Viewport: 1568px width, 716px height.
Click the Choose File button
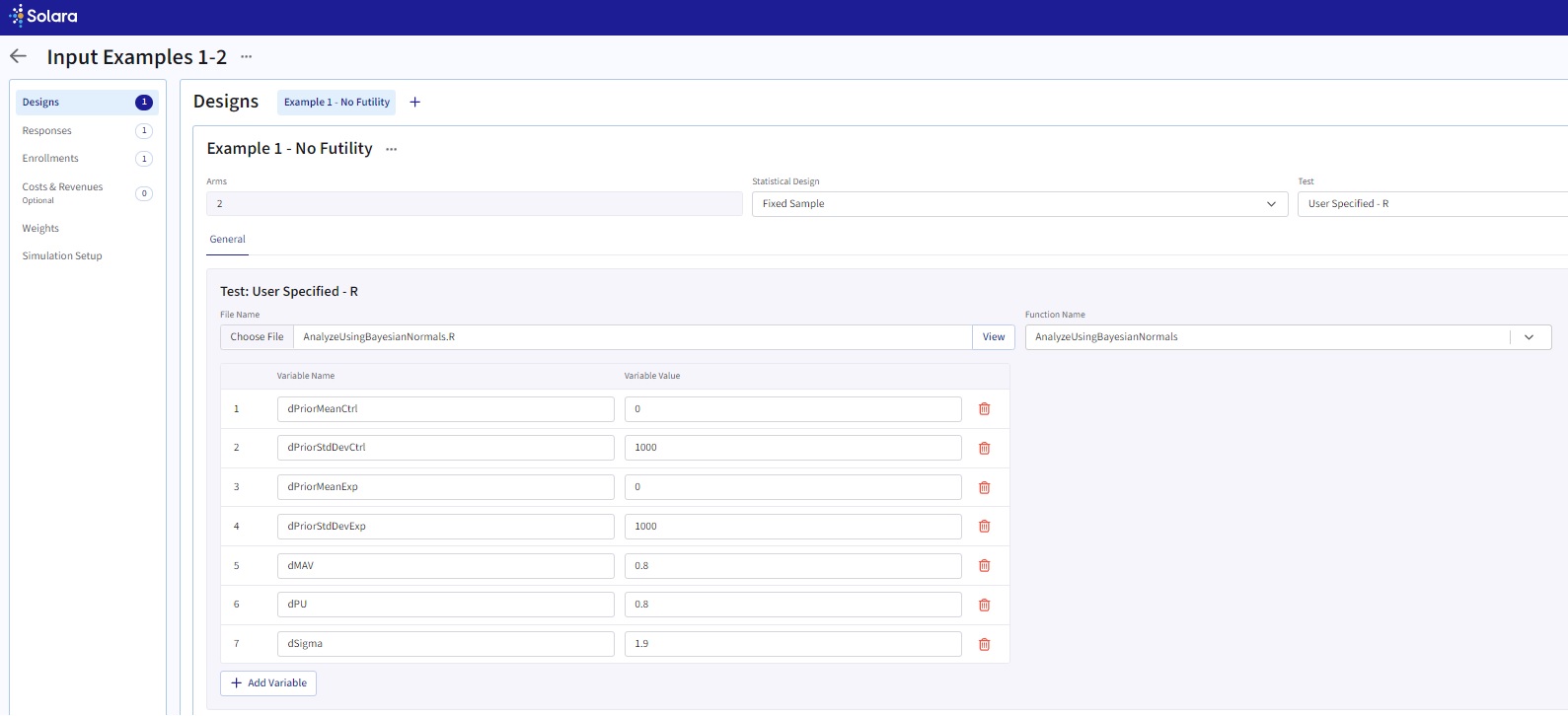pos(257,337)
